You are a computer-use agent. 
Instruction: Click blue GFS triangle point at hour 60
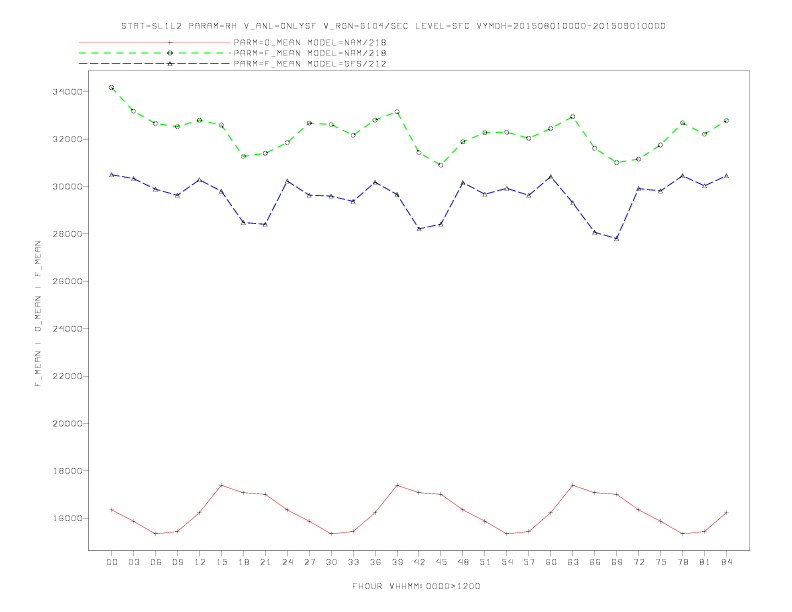click(x=551, y=177)
